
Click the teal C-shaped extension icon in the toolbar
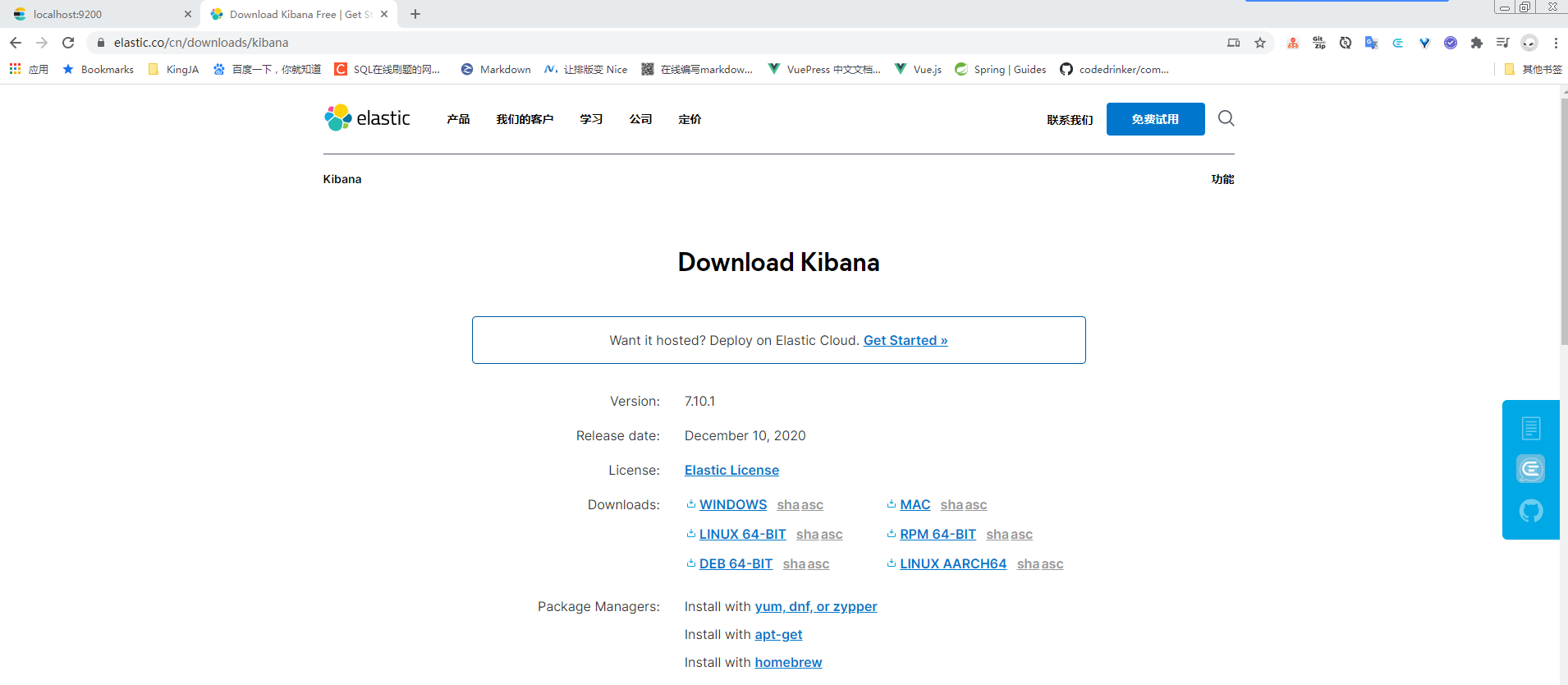coord(1398,43)
